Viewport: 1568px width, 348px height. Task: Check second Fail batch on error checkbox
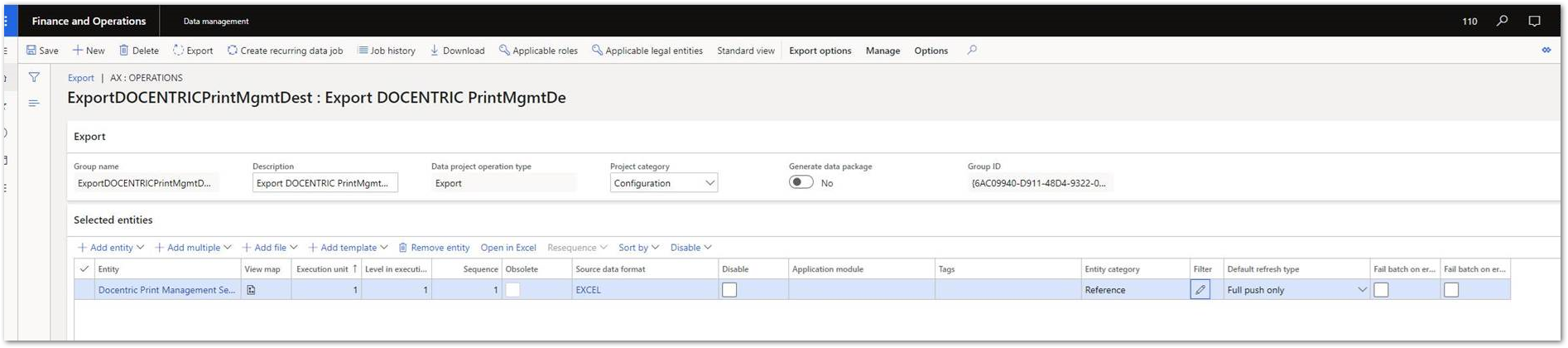click(1451, 290)
